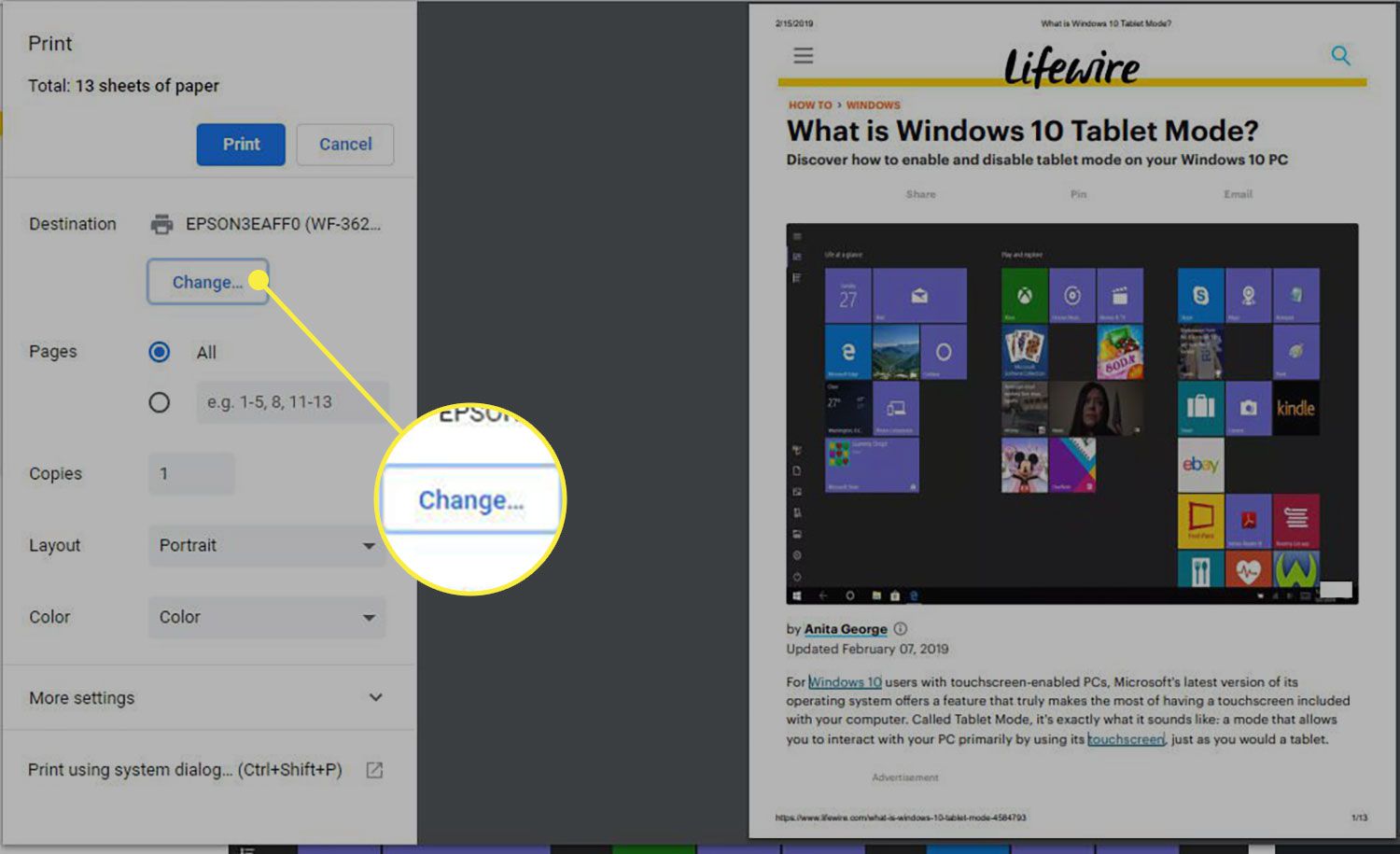Click the info icon next to Anita George
Image resolution: width=1400 pixels, height=854 pixels.
tap(900, 629)
